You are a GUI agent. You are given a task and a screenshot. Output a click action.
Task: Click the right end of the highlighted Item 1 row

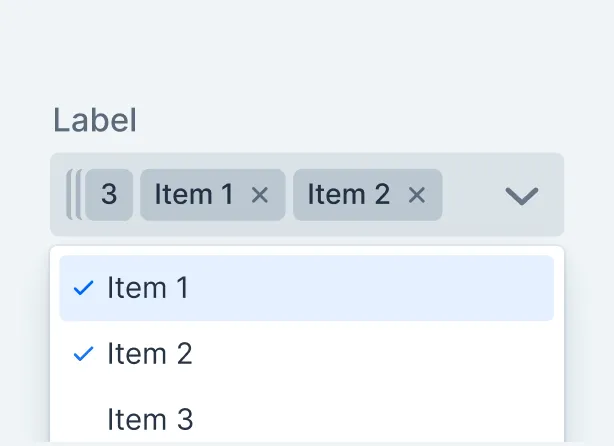coord(520,288)
